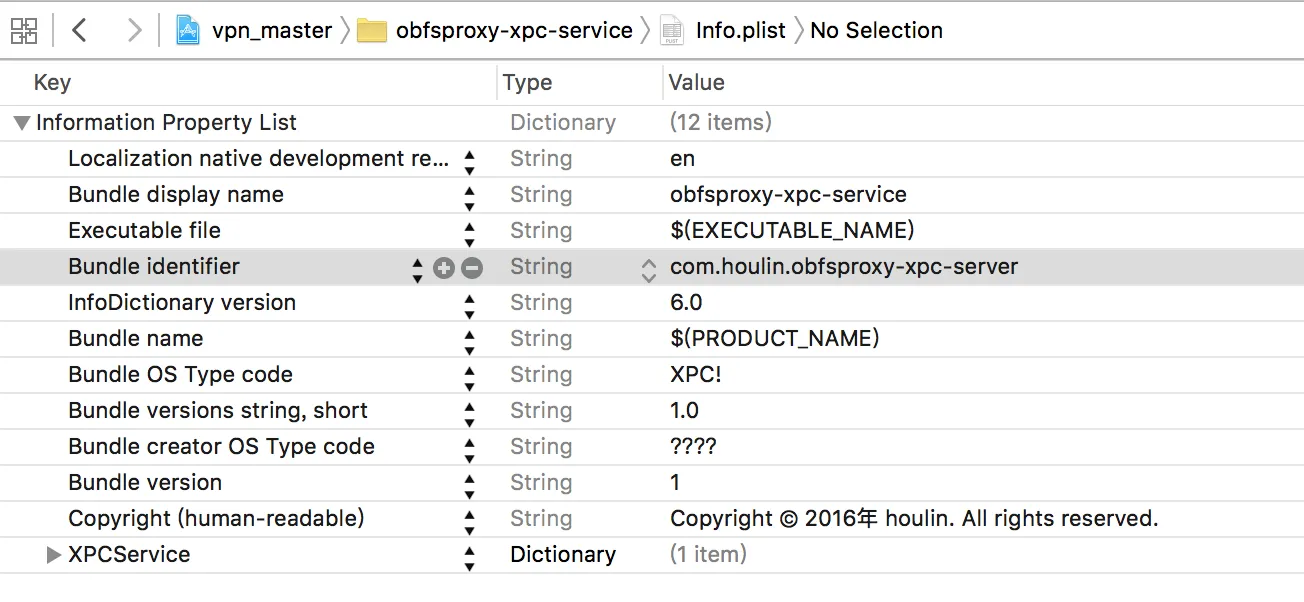Open the related items grid icon

(x=24, y=30)
